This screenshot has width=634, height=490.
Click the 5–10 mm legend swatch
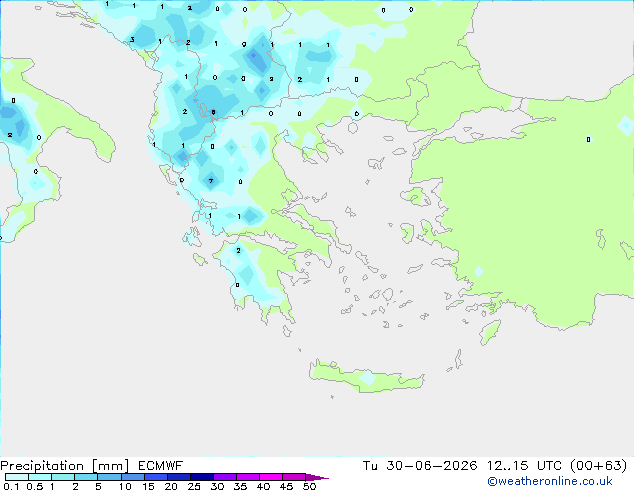coord(109,477)
